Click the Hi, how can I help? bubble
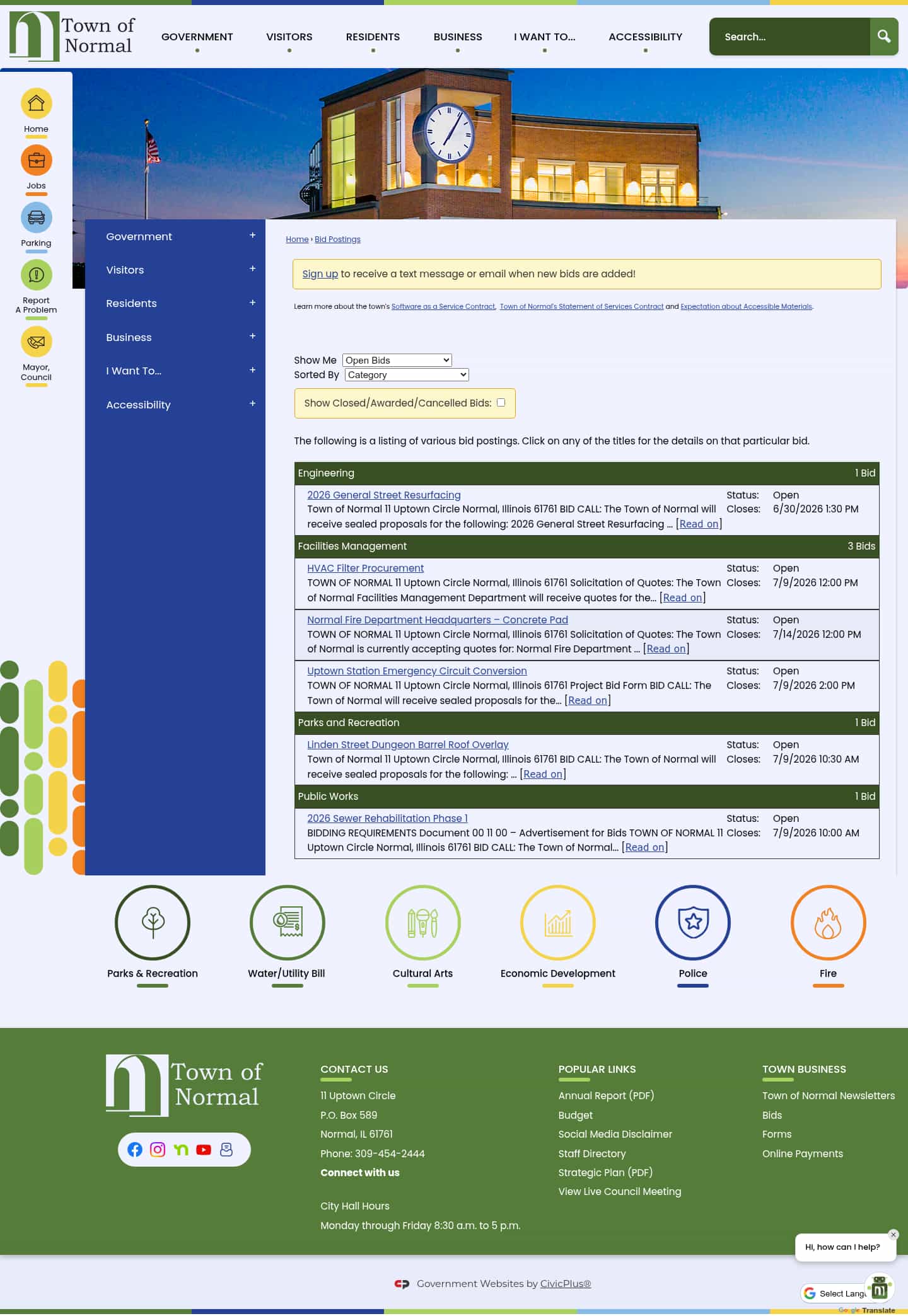 click(845, 1247)
